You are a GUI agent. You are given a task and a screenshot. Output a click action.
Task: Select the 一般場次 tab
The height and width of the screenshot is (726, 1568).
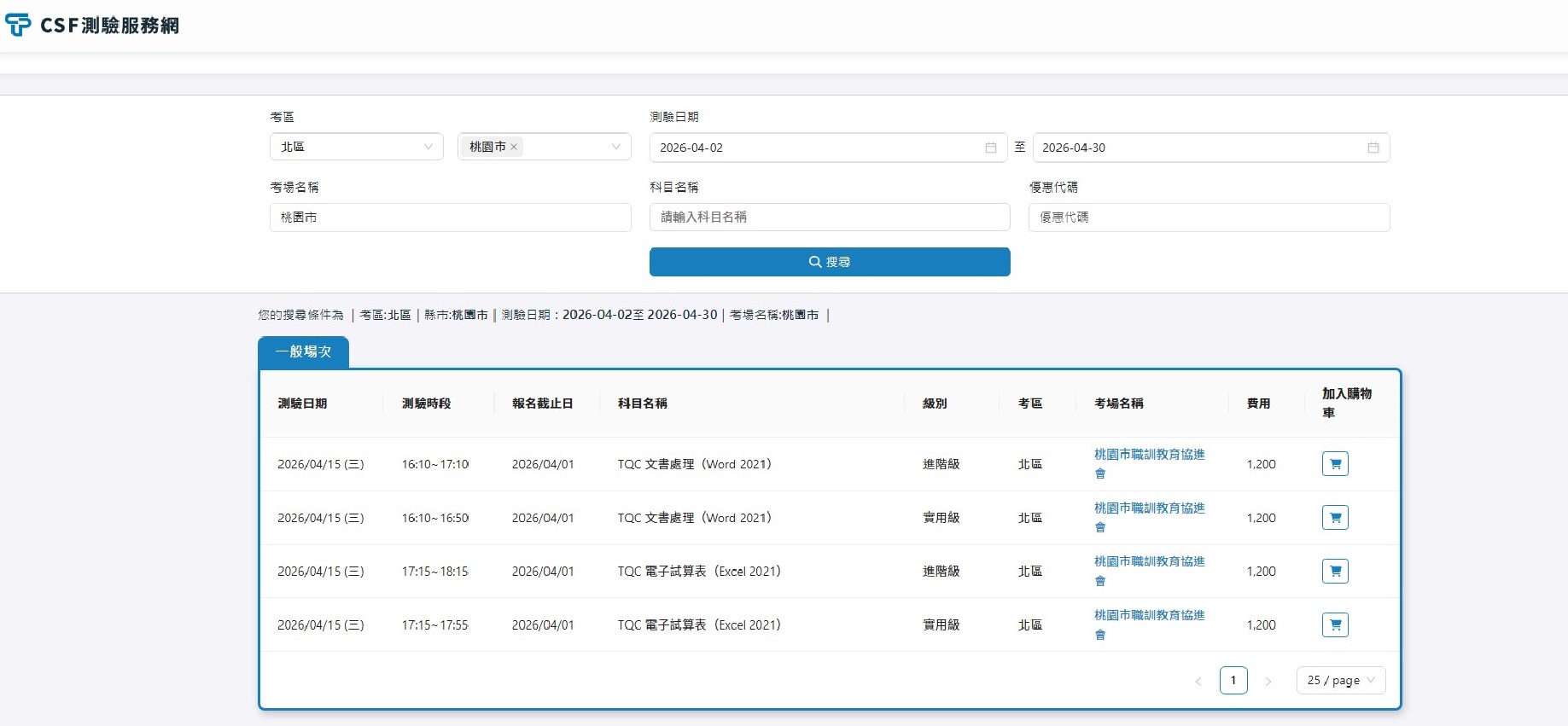pos(303,351)
